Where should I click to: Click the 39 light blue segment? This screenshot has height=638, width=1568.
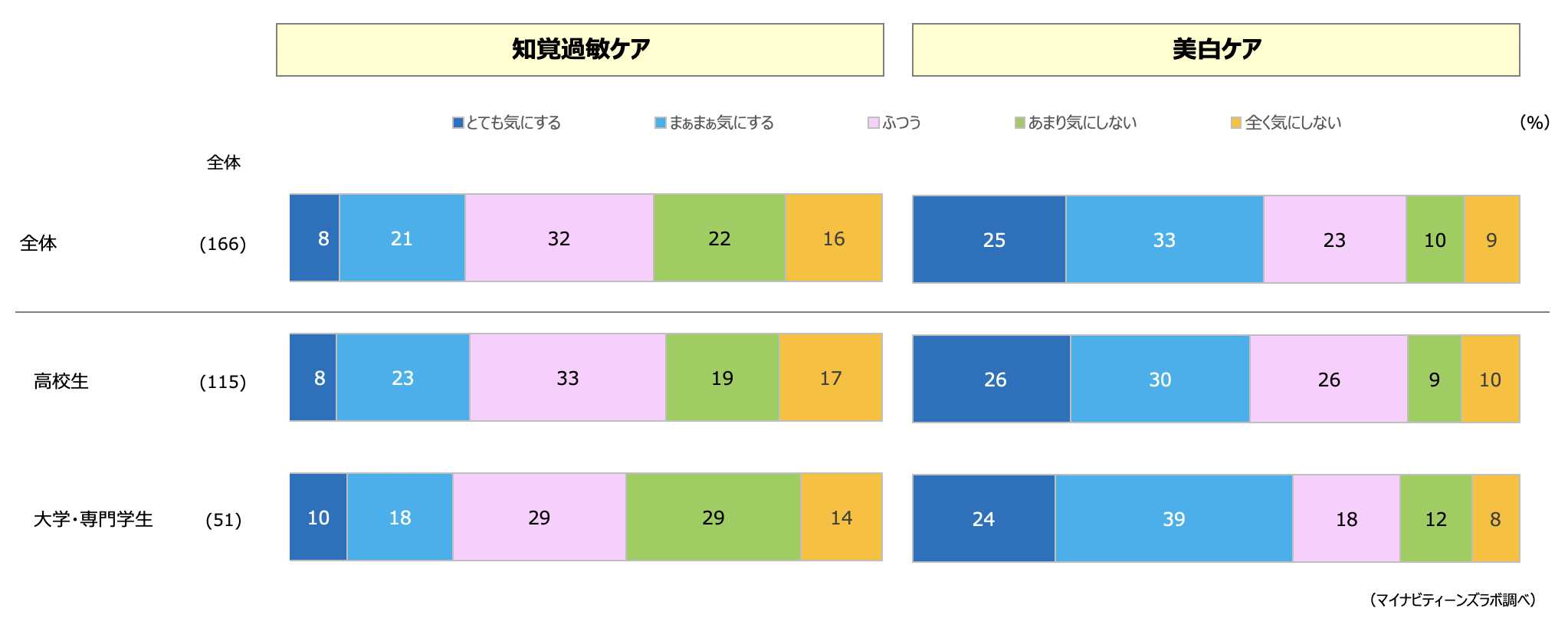(x=1174, y=518)
